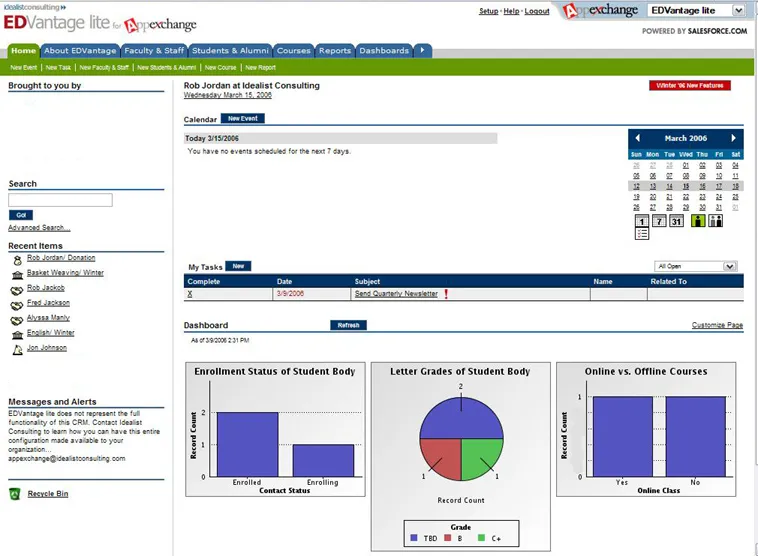Open Reports tab
This screenshot has width=758, height=556.
point(335,50)
